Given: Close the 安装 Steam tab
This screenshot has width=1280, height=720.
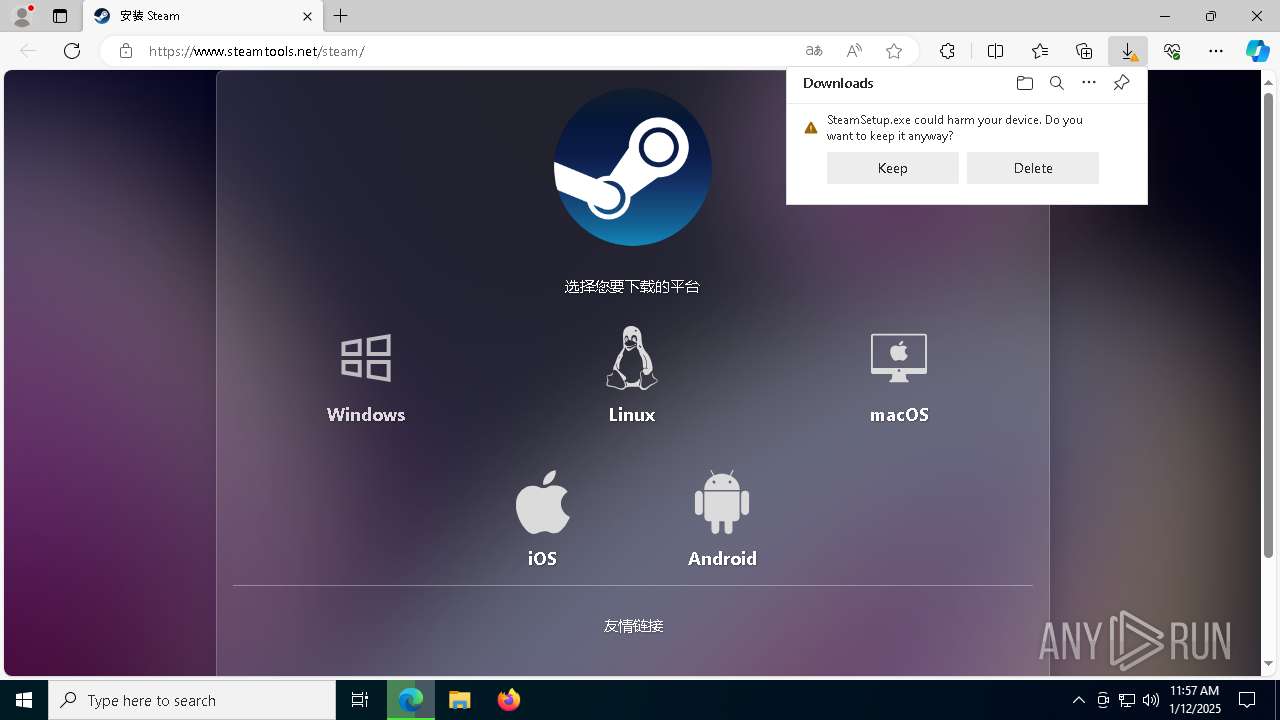Looking at the screenshot, I should [x=307, y=16].
